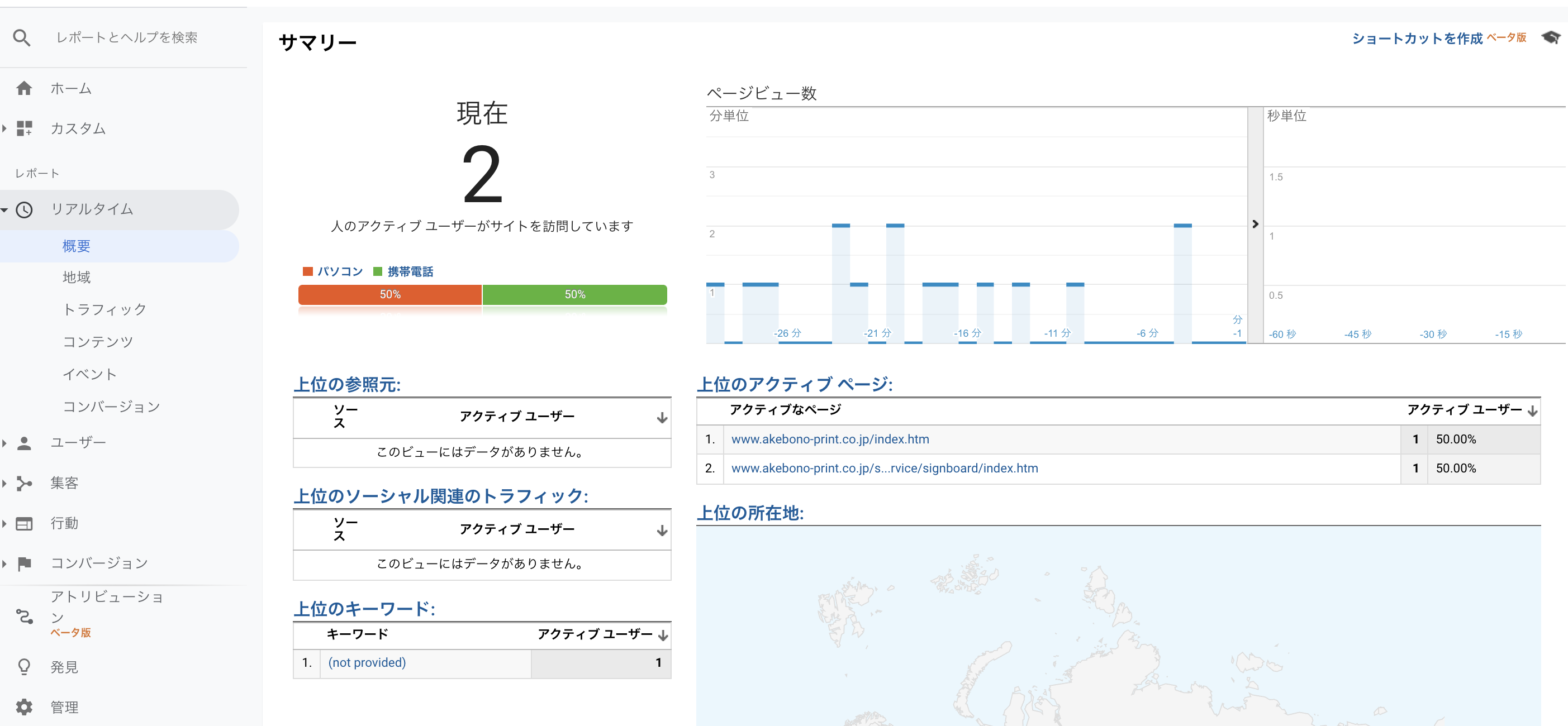Click the orange desktop 50% bar
The height and width of the screenshot is (726, 1568).
pos(390,294)
